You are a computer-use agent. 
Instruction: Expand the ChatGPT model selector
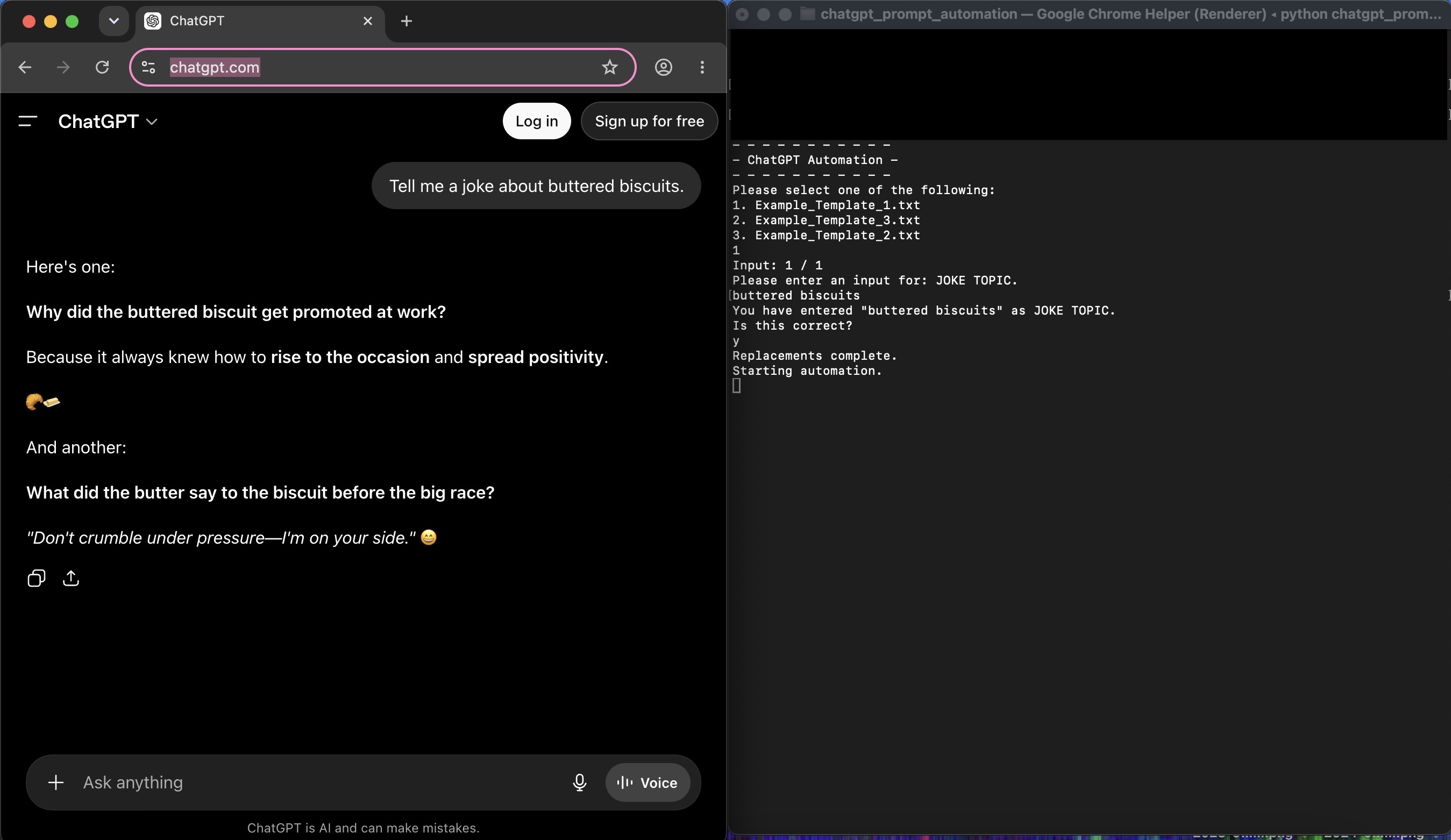click(108, 122)
